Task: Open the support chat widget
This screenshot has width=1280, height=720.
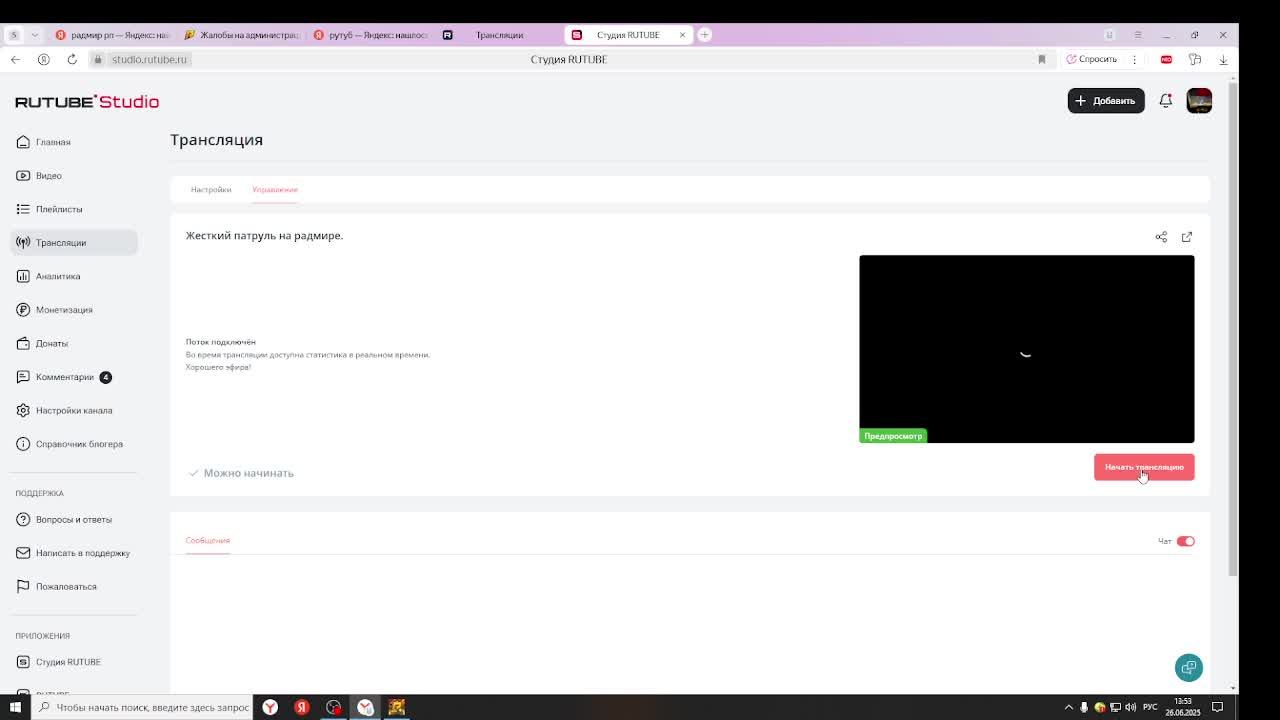Action: pos(1189,667)
